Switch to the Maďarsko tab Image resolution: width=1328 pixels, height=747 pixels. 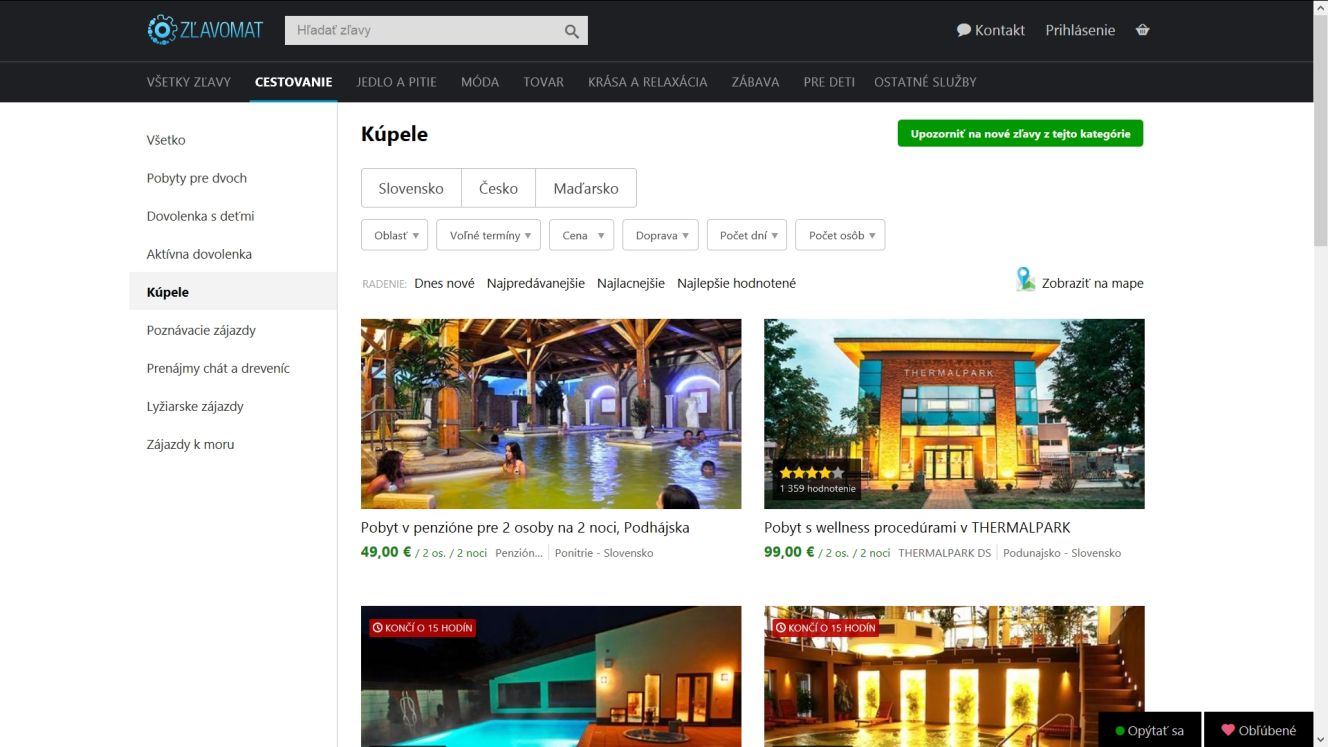click(x=586, y=188)
